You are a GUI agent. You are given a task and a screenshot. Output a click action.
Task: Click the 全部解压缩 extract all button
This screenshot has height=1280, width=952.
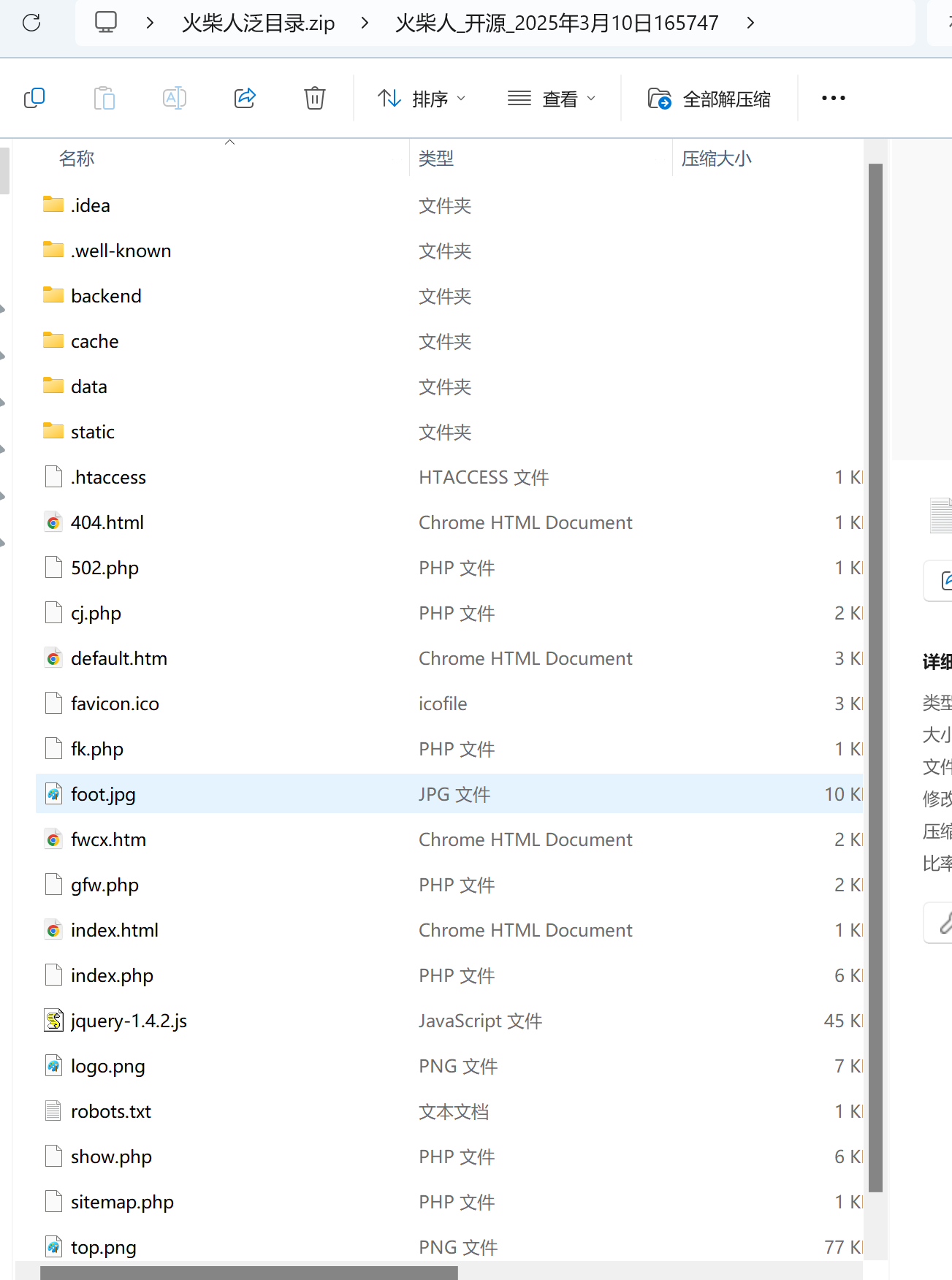tap(709, 99)
